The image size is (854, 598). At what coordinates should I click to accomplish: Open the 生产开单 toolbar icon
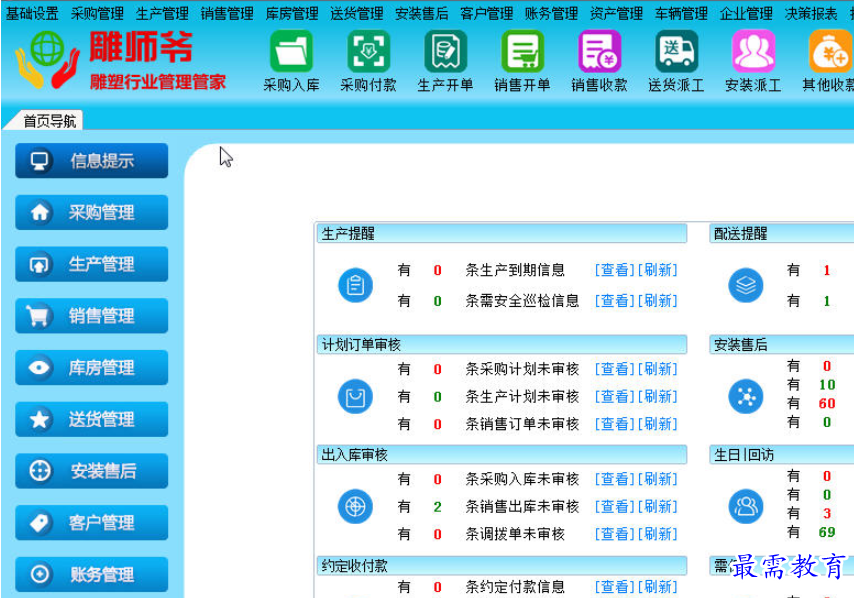point(445,52)
